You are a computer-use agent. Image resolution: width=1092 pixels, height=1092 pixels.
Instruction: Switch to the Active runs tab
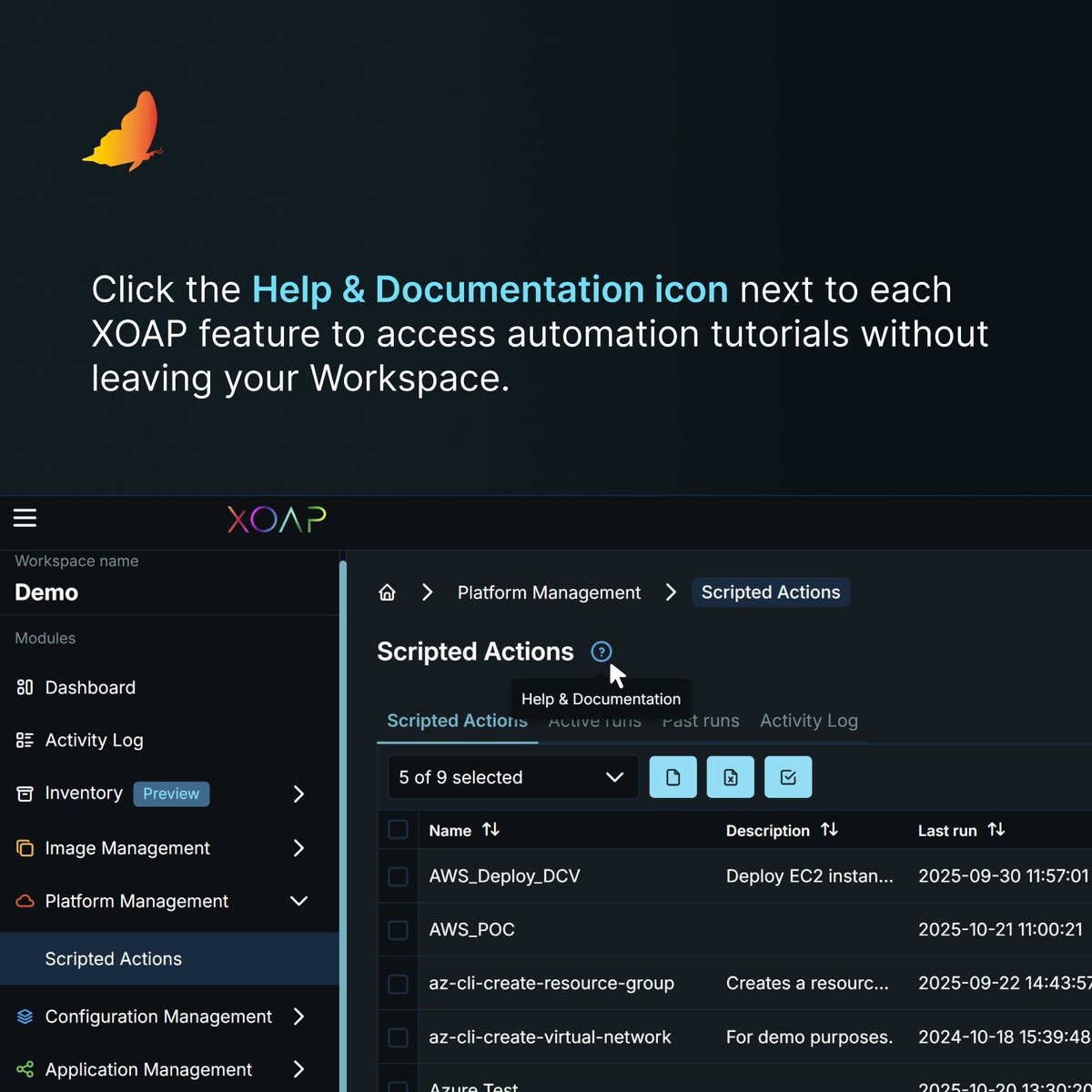point(594,721)
